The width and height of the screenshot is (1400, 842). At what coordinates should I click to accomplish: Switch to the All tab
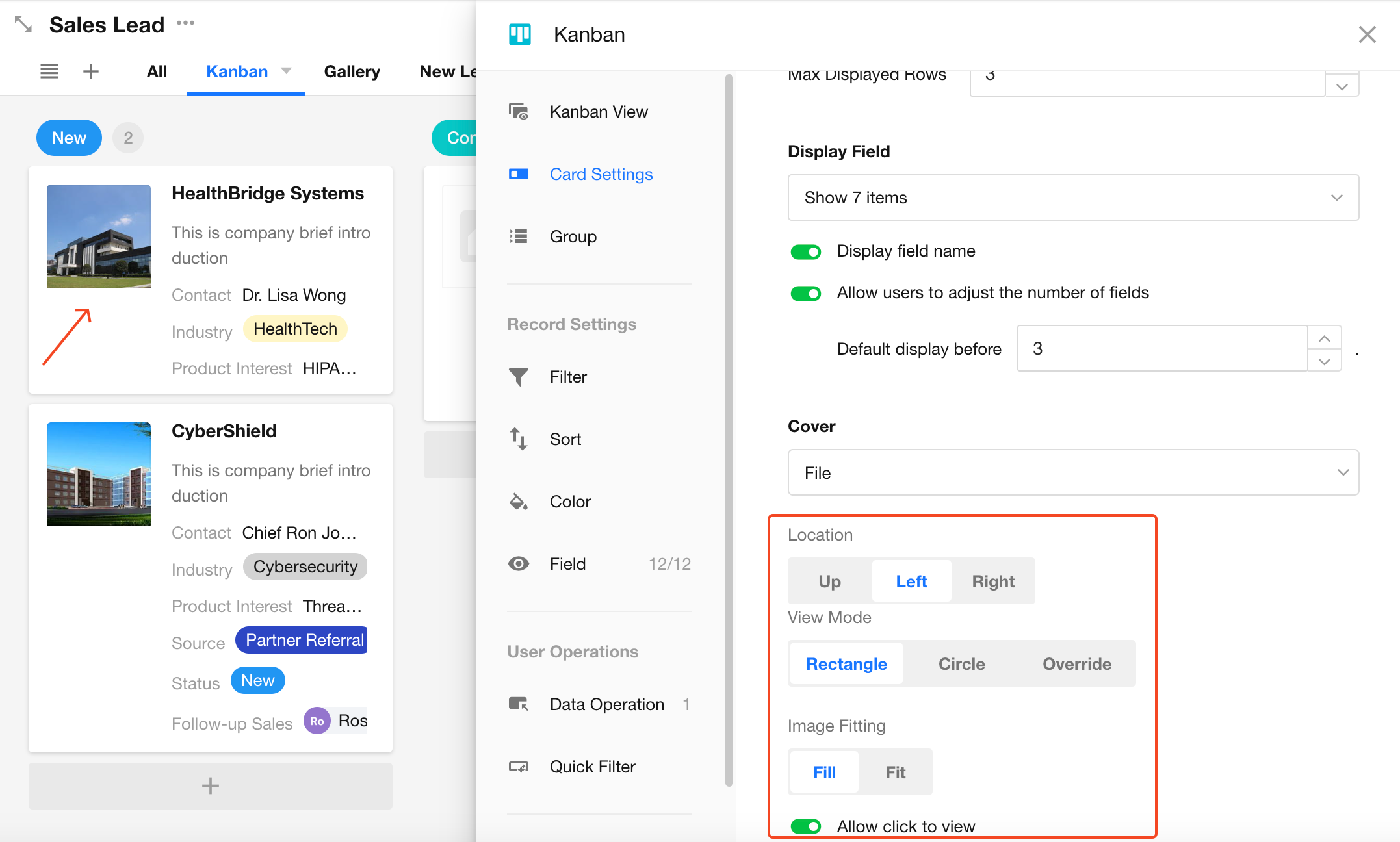pyautogui.click(x=157, y=71)
